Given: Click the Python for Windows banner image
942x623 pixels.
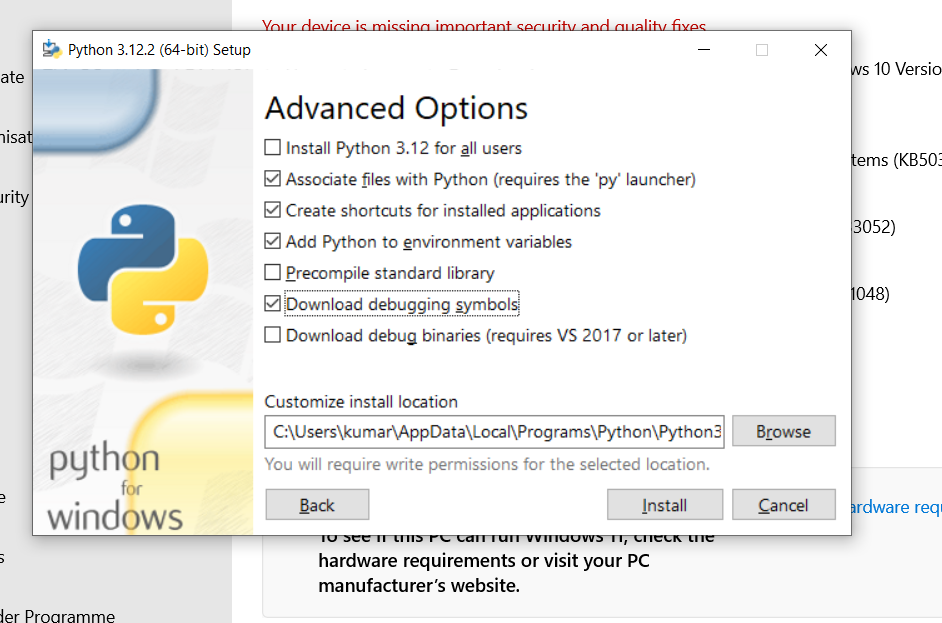Looking at the screenshot, I should pos(143,300).
